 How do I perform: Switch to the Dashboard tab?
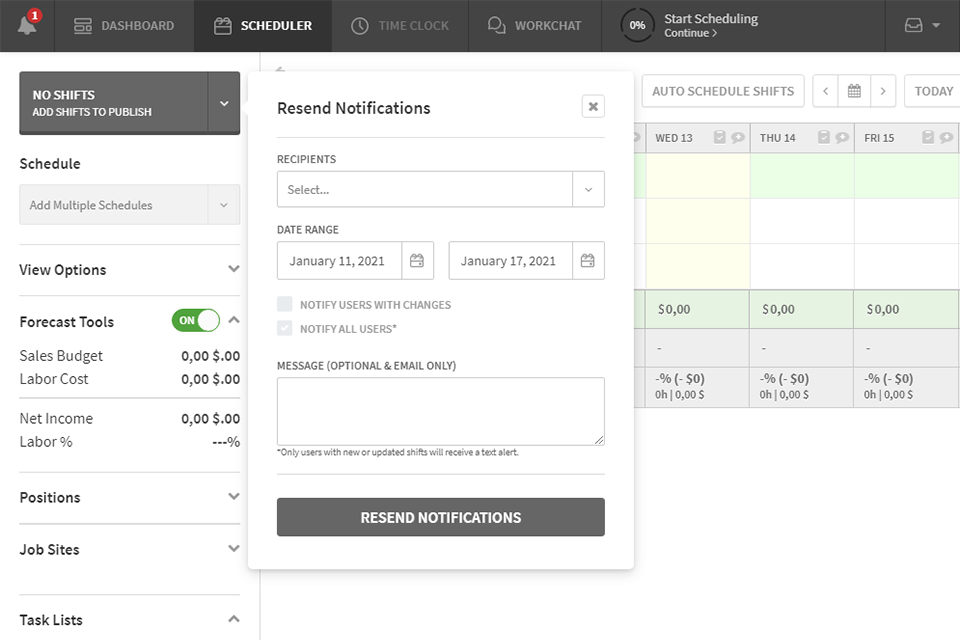pos(124,25)
